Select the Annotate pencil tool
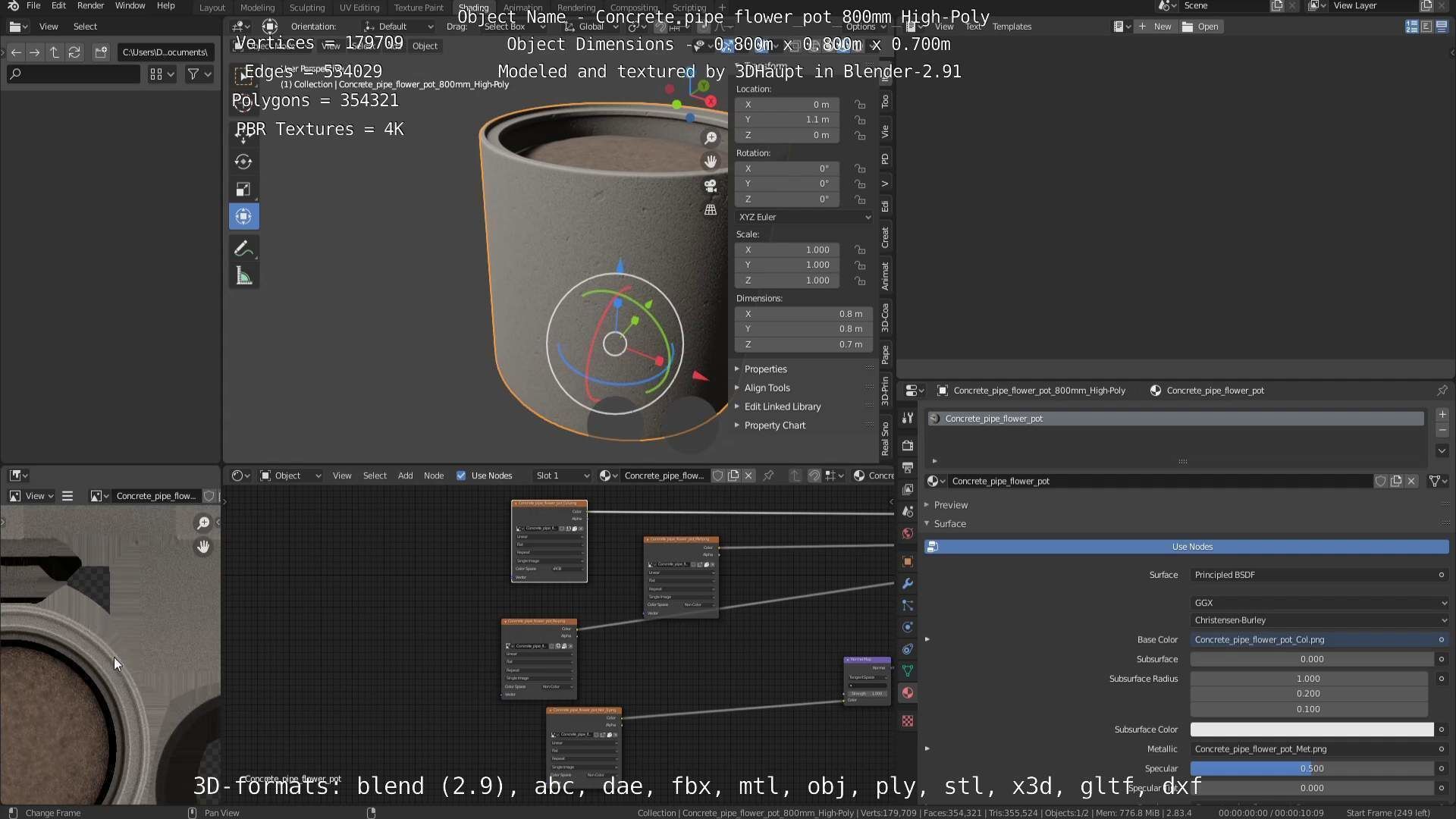Image resolution: width=1456 pixels, height=819 pixels. click(x=243, y=249)
